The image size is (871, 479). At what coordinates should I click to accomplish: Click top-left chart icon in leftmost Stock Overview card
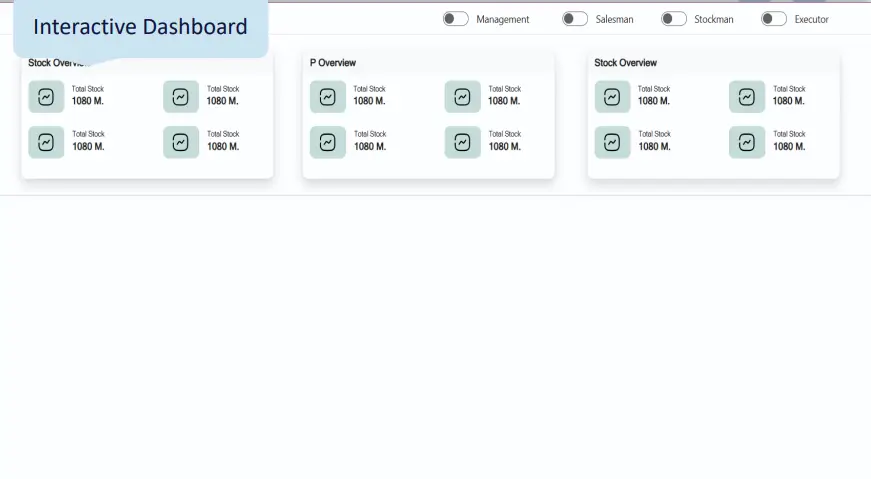point(46,97)
